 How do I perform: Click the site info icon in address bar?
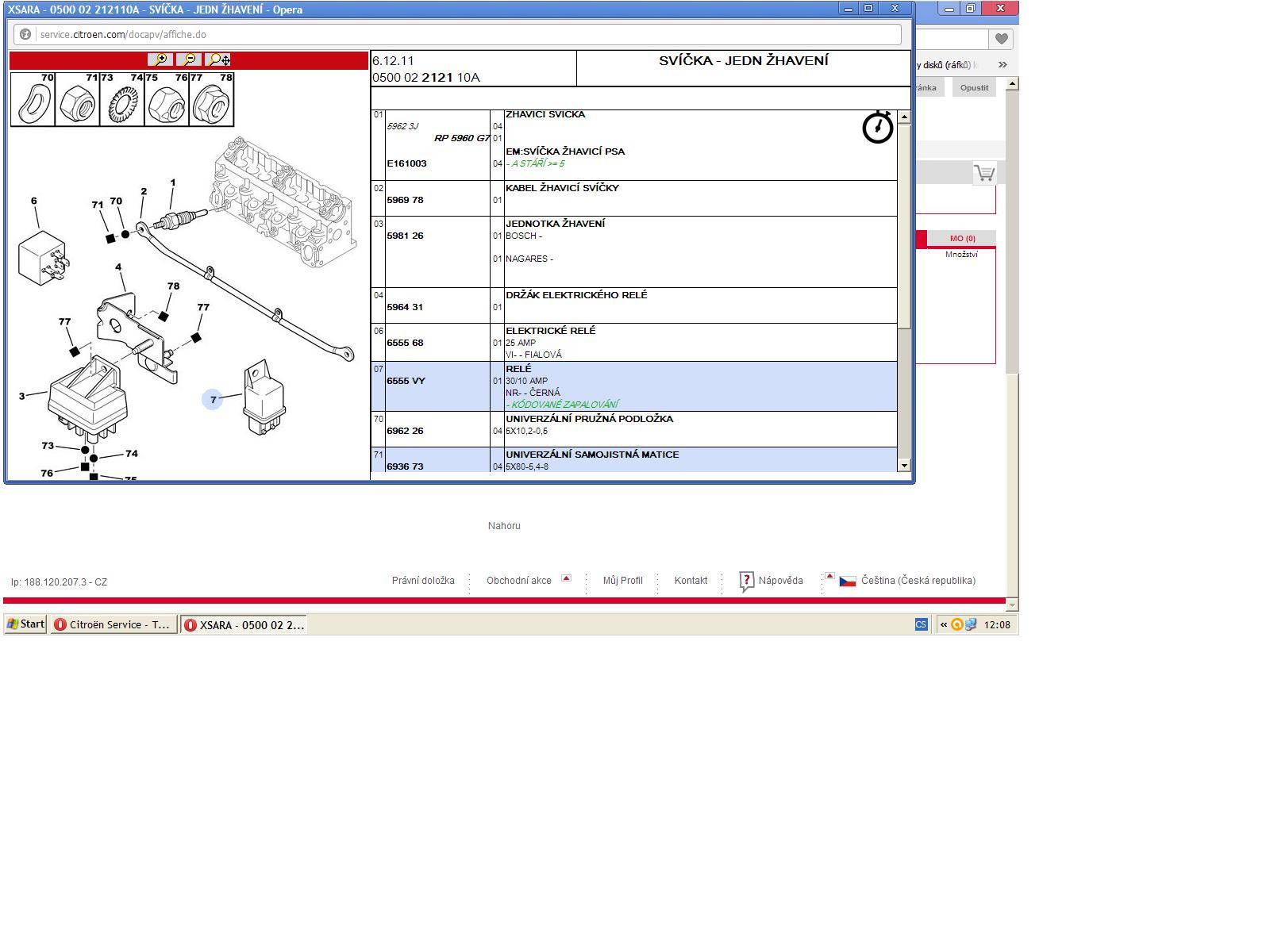[25, 35]
